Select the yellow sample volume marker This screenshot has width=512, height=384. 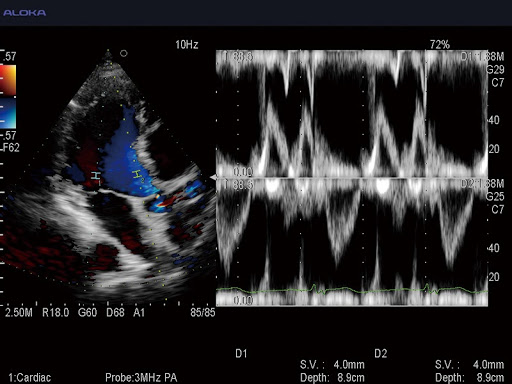tap(137, 174)
